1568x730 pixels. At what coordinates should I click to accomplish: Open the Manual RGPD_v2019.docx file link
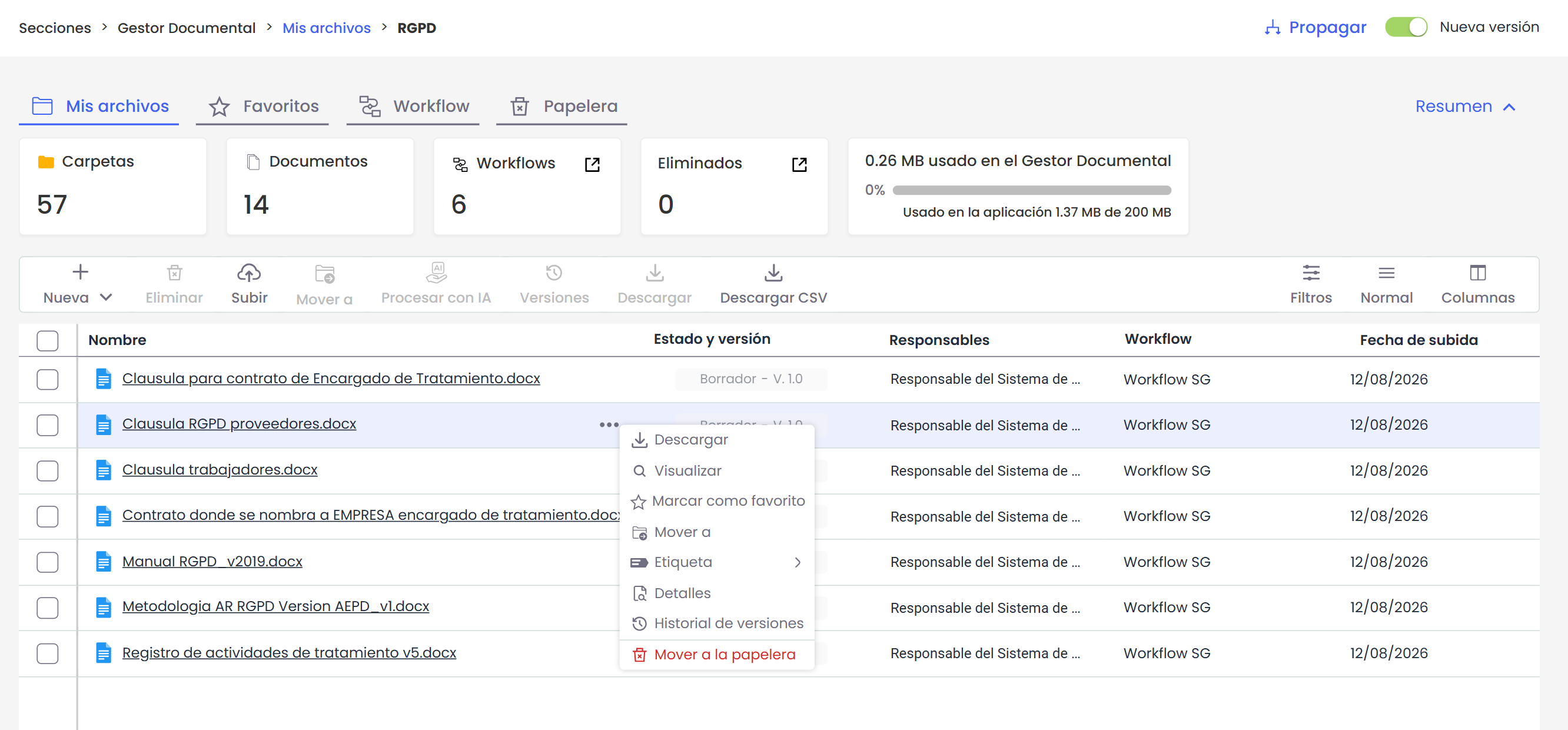pyautogui.click(x=212, y=560)
